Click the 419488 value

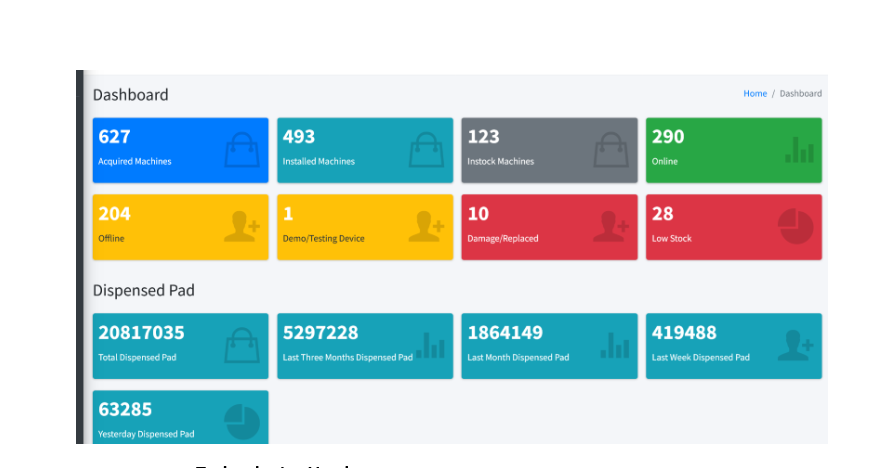[684, 332]
